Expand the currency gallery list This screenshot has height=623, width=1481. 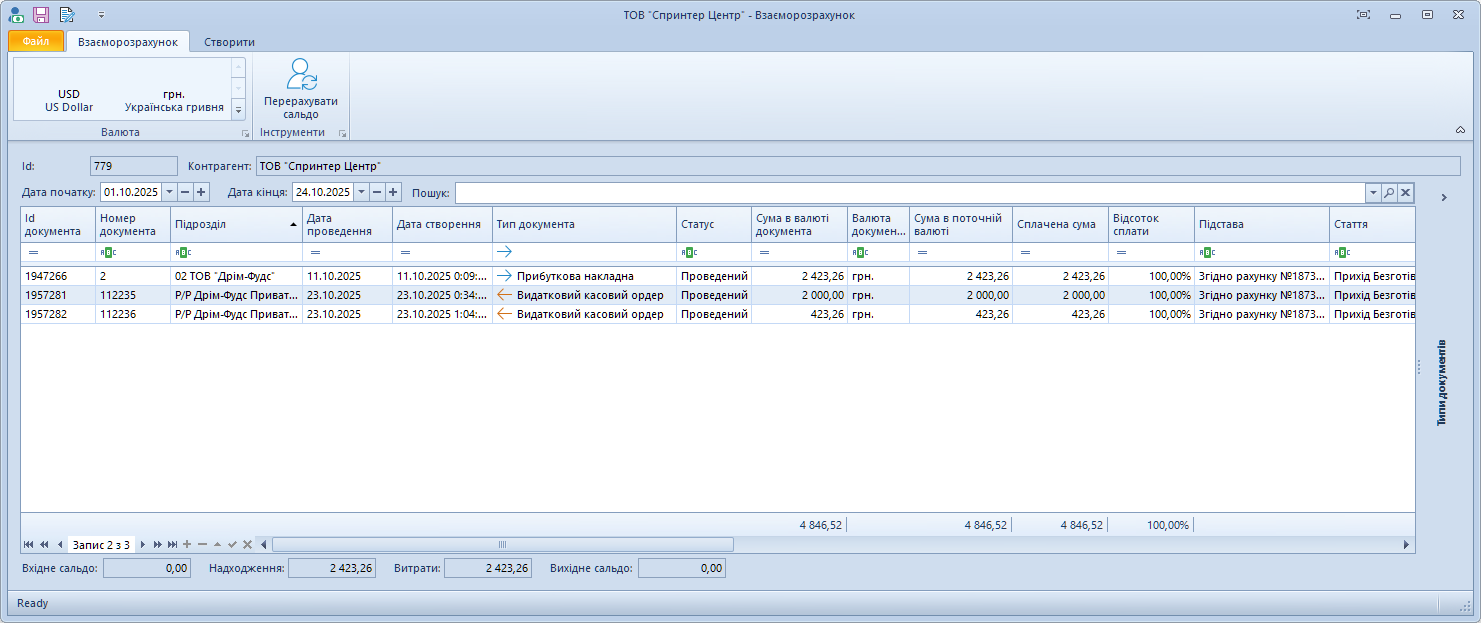(x=238, y=109)
